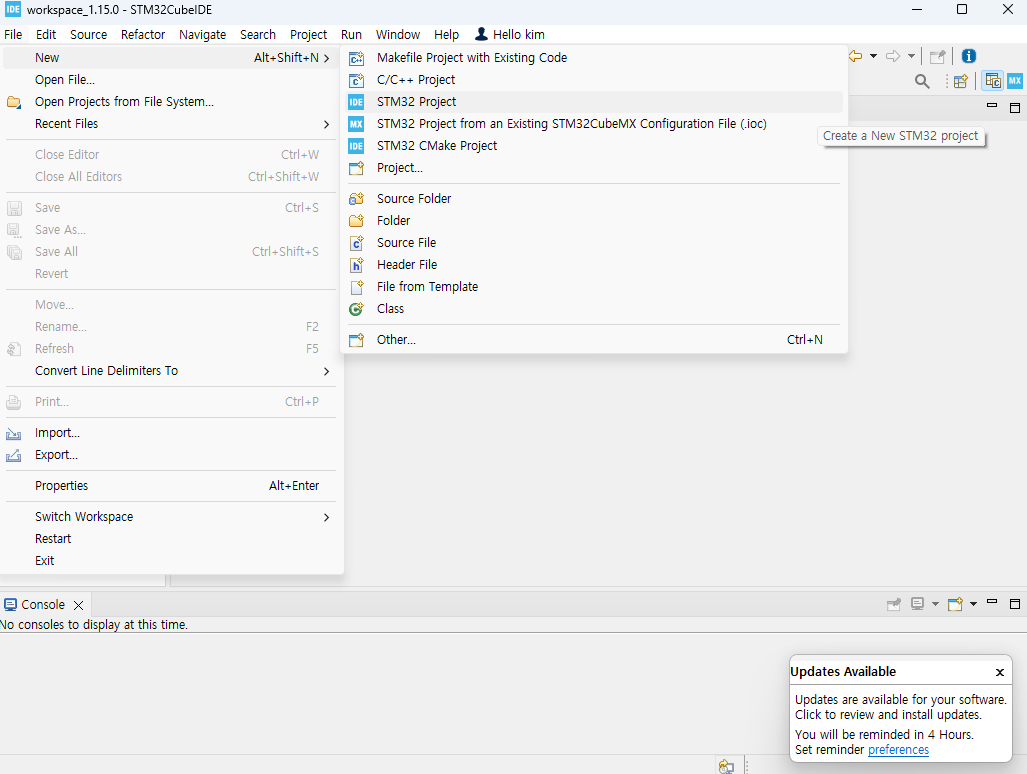1027x774 pixels.
Task: Click the Open Perspective icon
Action: pos(960,81)
